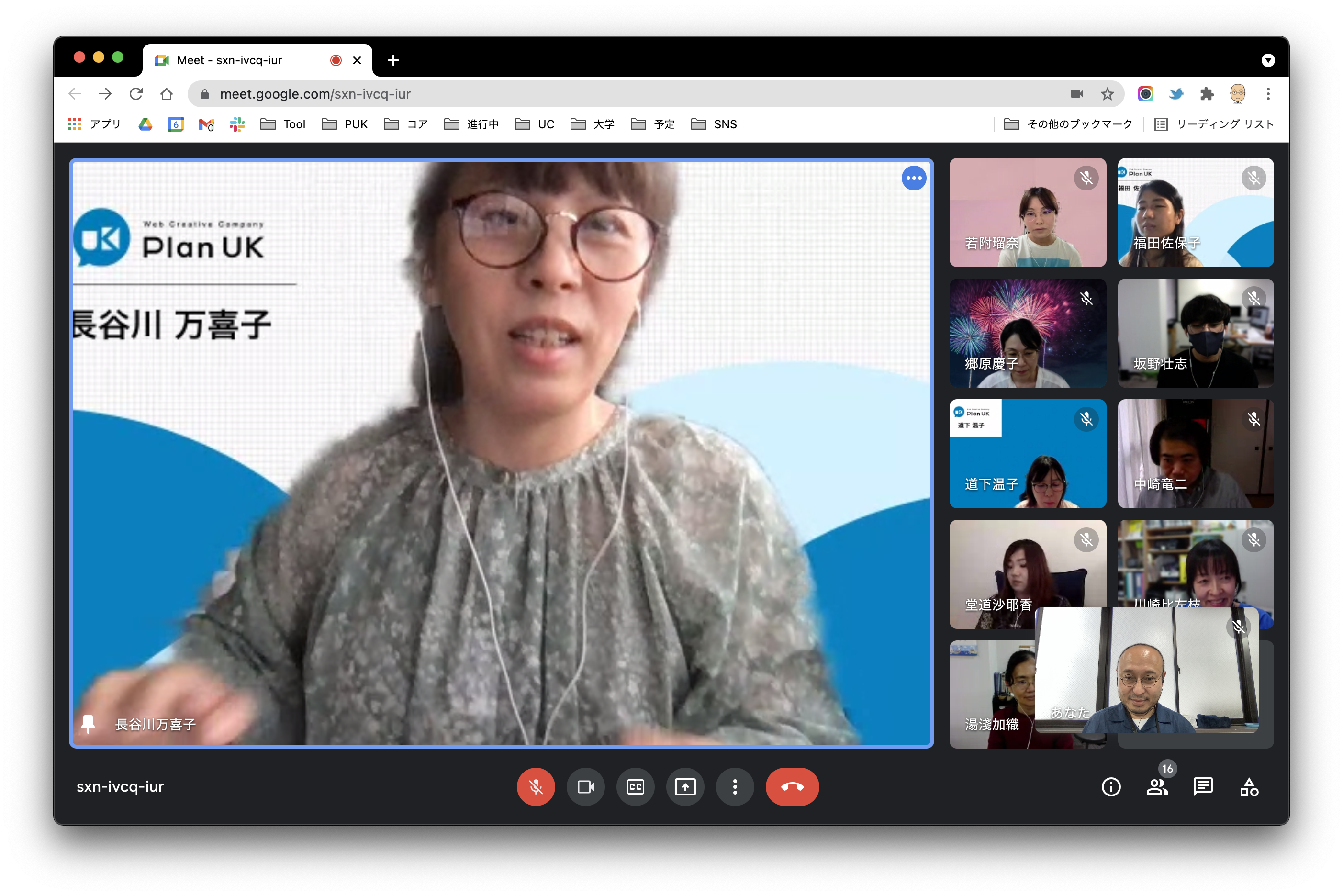Select the 道下温子 video tile
1343x896 pixels.
point(1027,454)
